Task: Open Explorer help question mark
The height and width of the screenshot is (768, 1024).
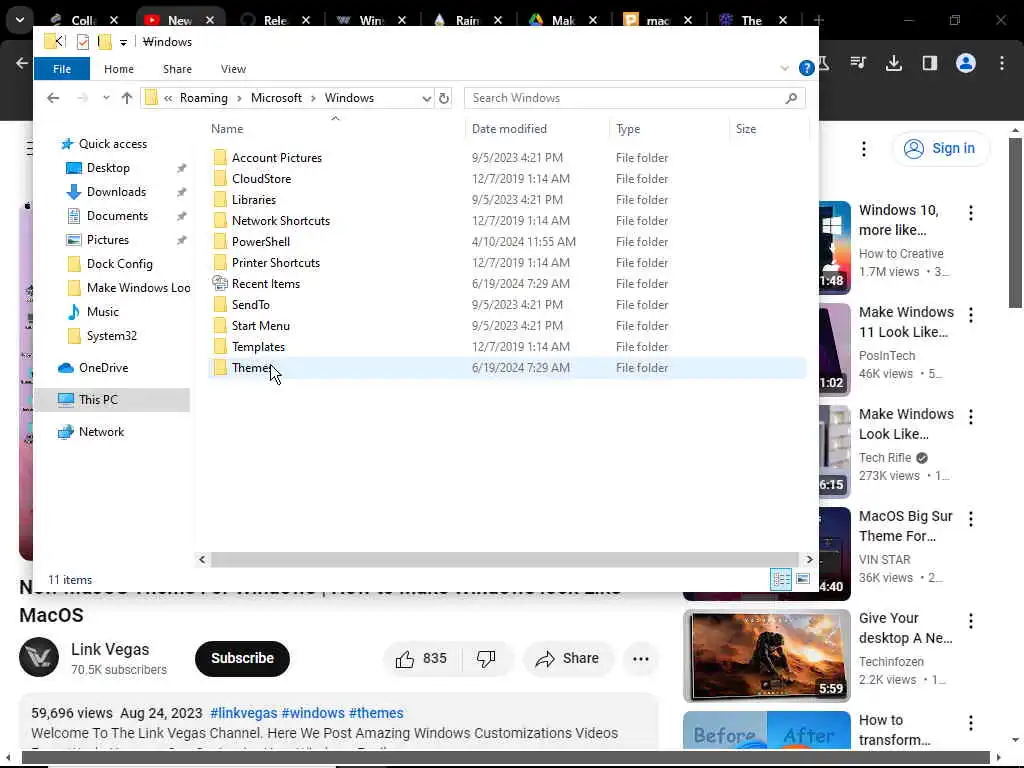Action: [807, 68]
